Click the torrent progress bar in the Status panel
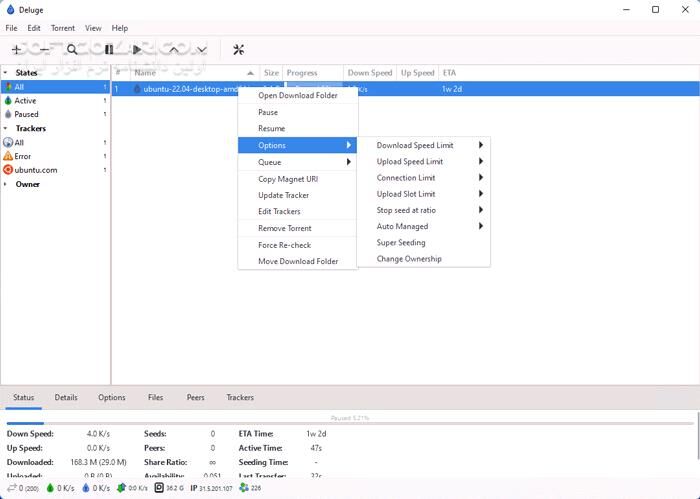700x499 pixels. click(350, 419)
